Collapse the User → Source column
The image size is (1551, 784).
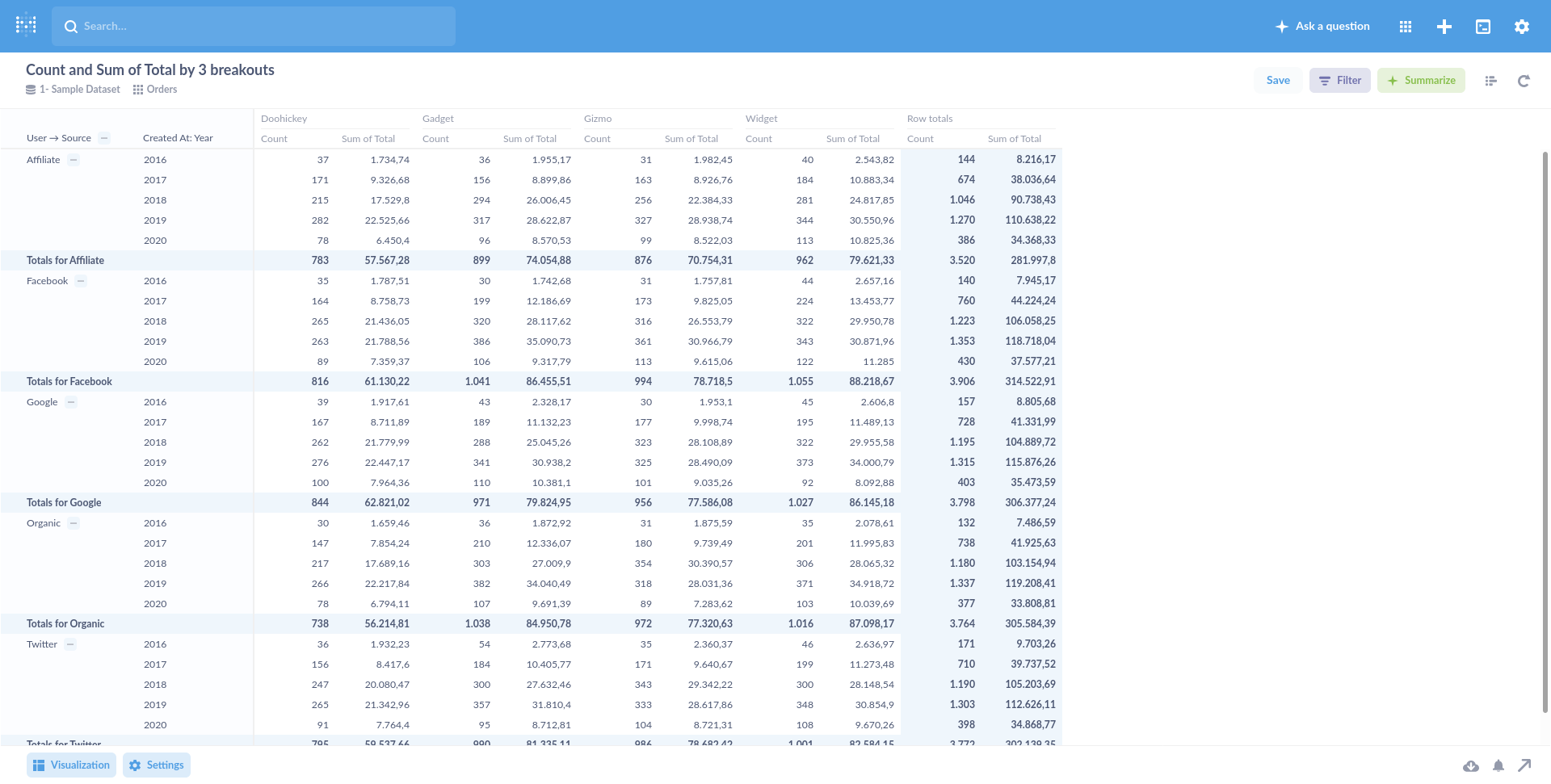[x=104, y=138]
